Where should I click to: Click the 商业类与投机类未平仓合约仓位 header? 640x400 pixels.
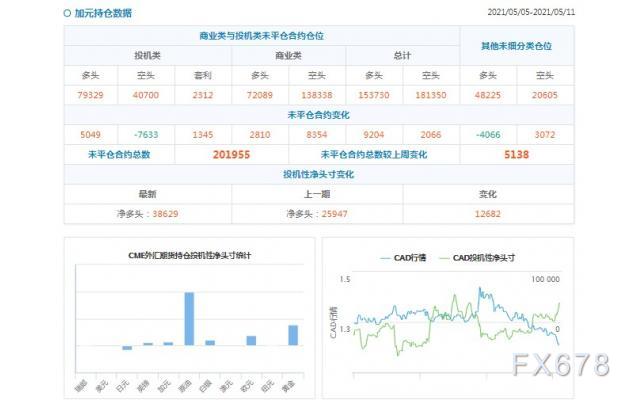262,36
